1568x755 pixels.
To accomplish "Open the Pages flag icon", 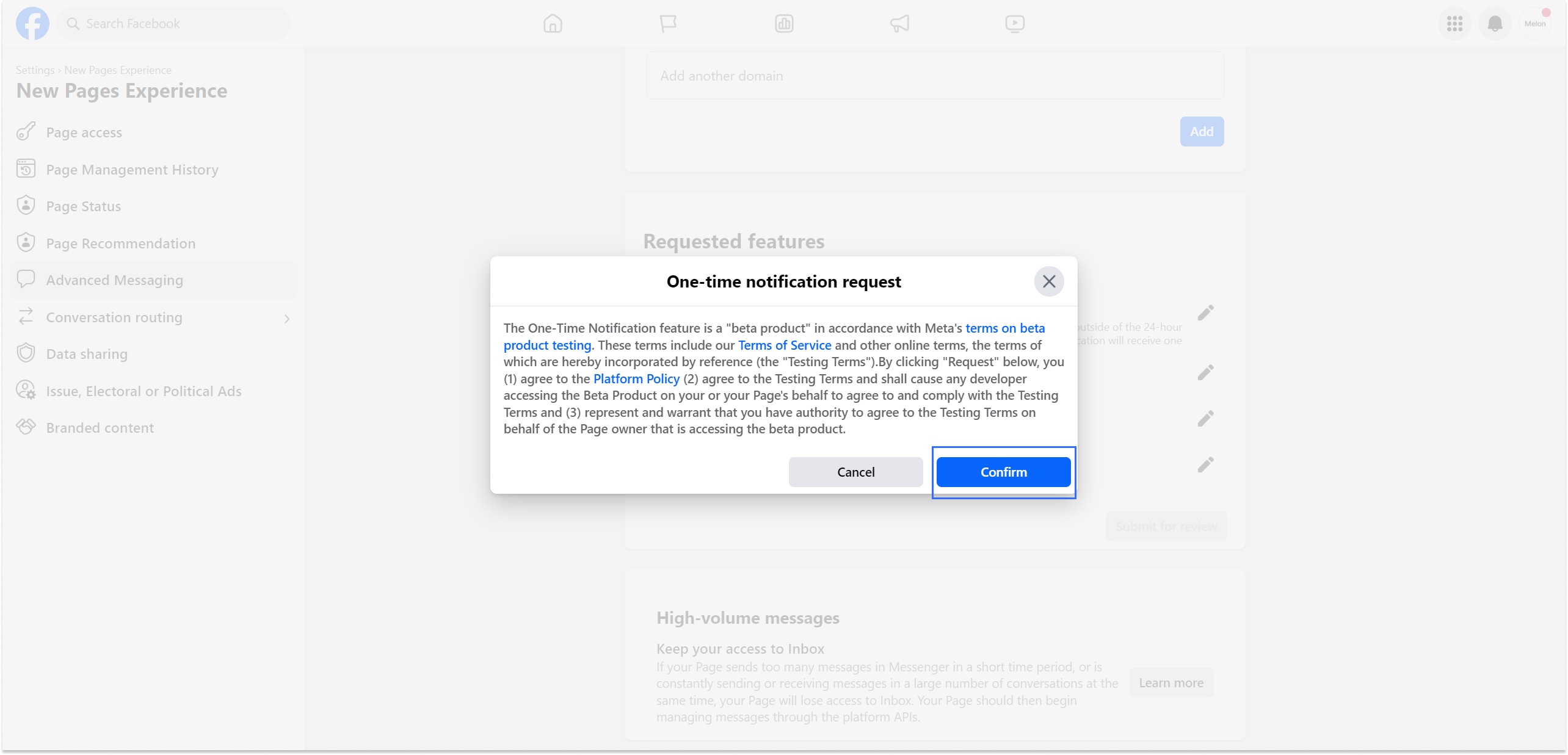I will 668,24.
